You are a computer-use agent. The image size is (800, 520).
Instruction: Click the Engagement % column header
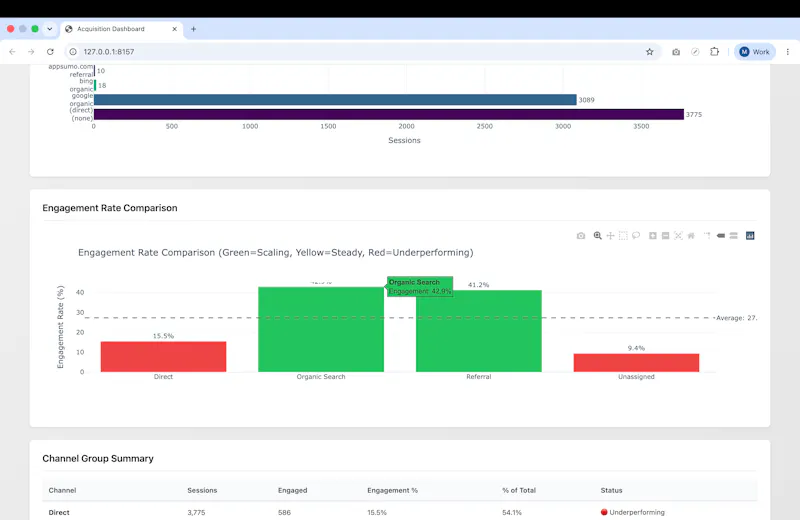(x=392, y=490)
